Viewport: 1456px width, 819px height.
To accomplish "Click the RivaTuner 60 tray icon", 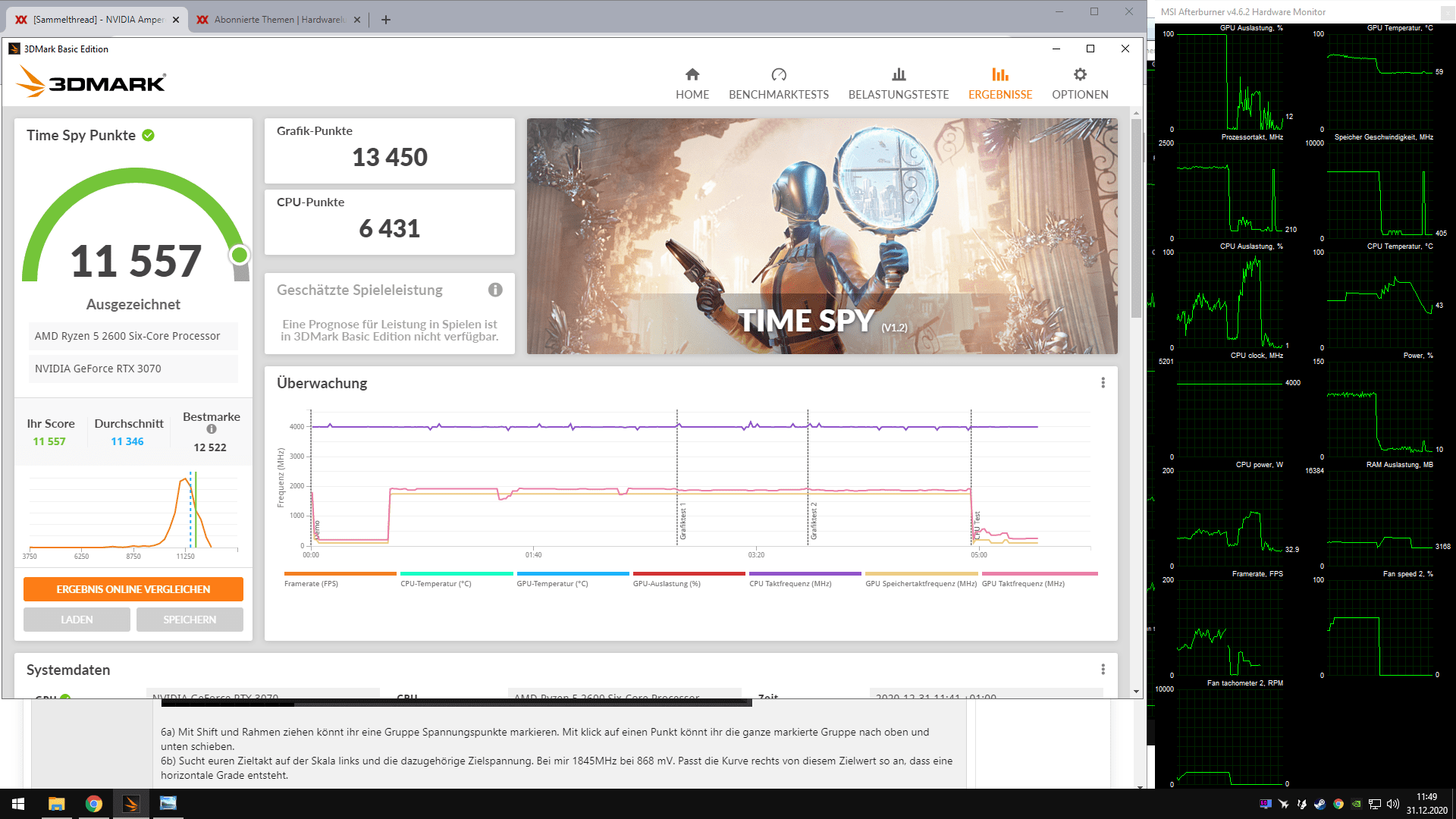I will pos(1265,804).
